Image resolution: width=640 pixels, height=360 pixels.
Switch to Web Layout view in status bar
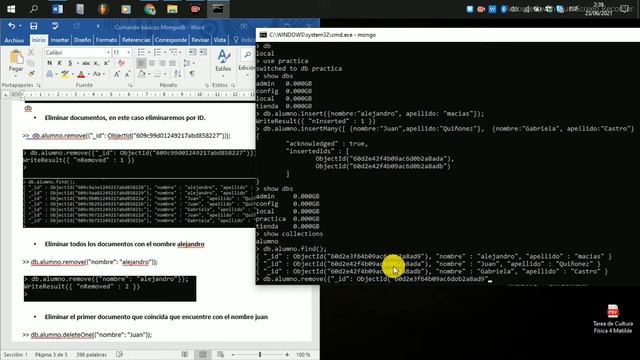[x=220, y=355]
